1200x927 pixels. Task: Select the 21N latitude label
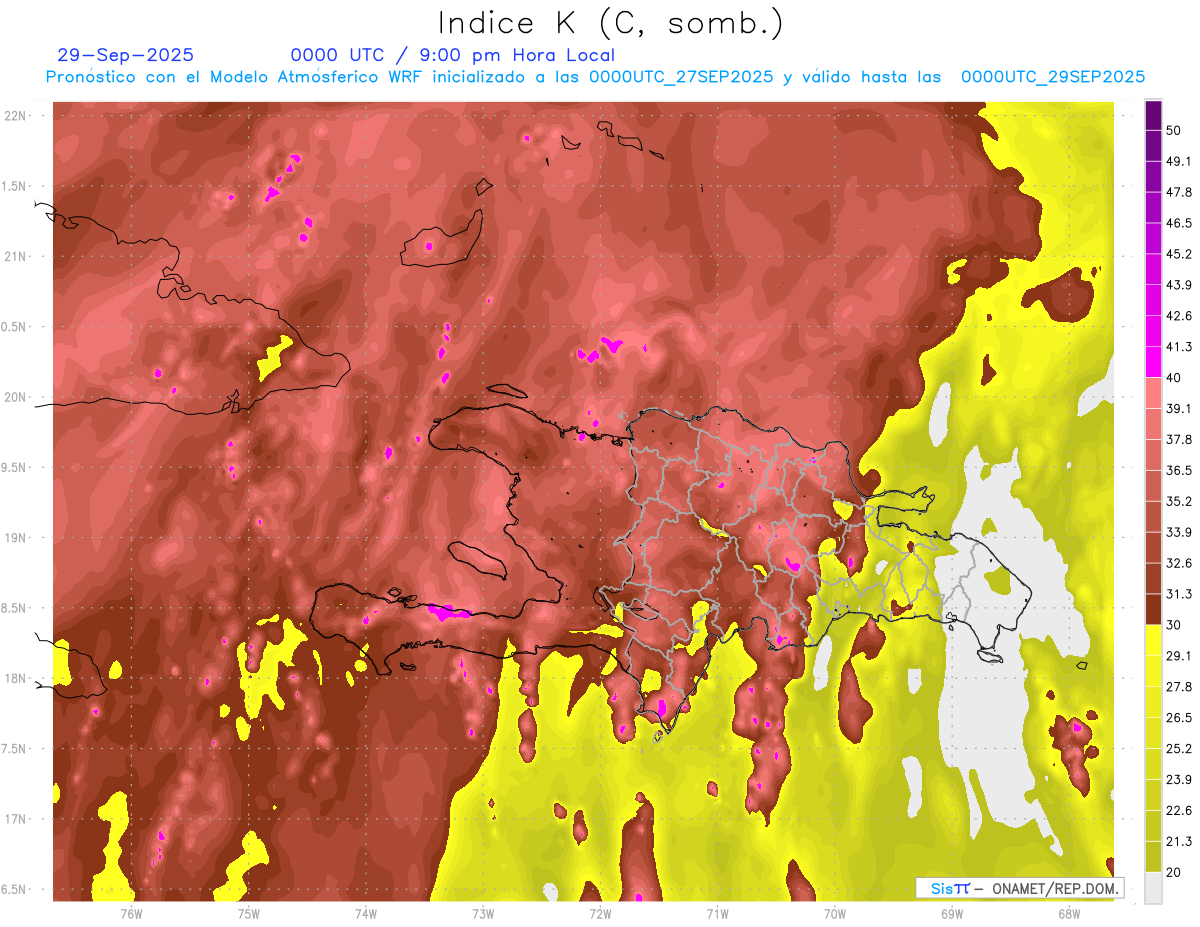(x=17, y=256)
